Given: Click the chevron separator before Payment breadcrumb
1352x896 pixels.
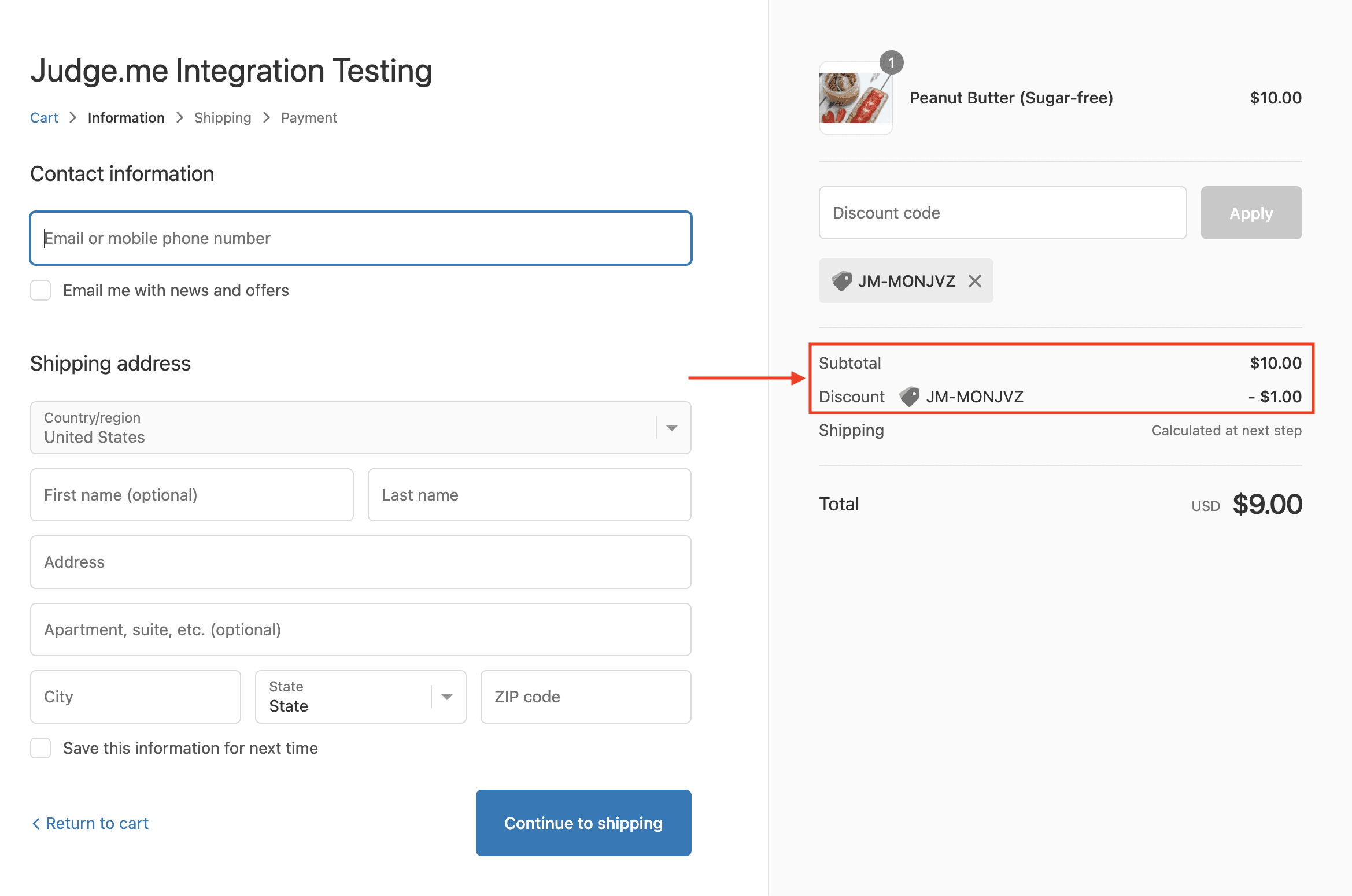Looking at the screenshot, I should (267, 118).
